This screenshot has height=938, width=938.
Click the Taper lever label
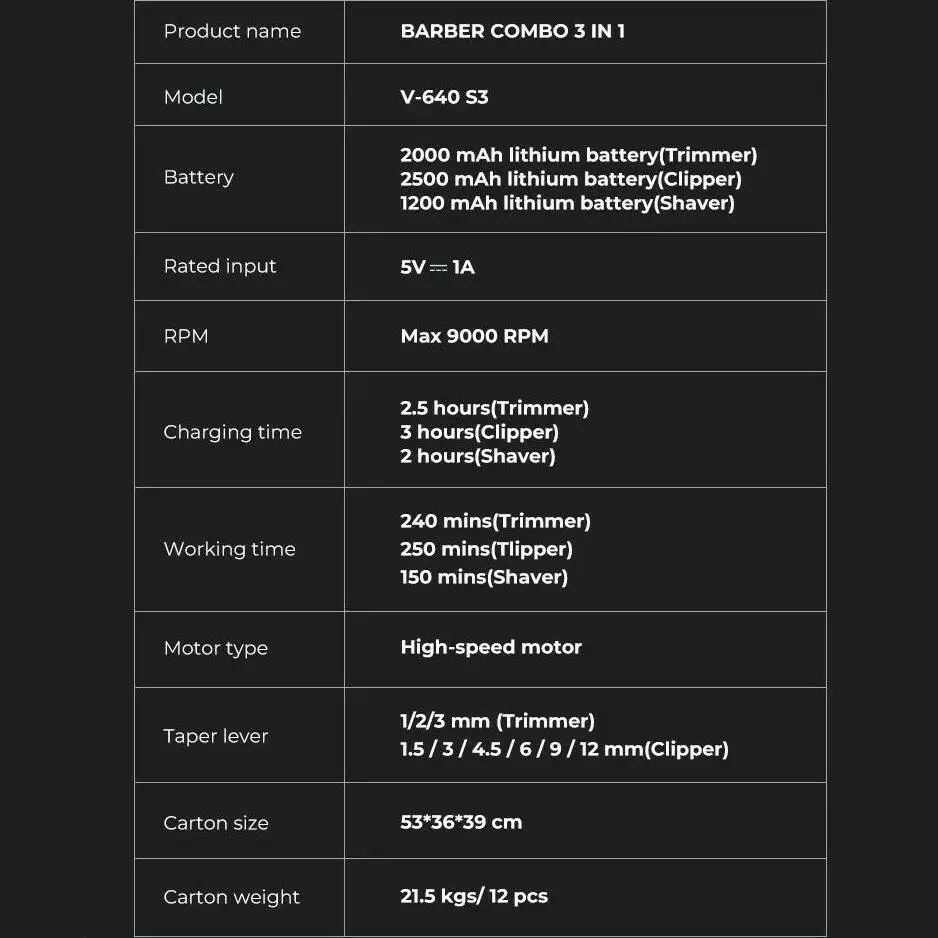pyautogui.click(x=216, y=737)
